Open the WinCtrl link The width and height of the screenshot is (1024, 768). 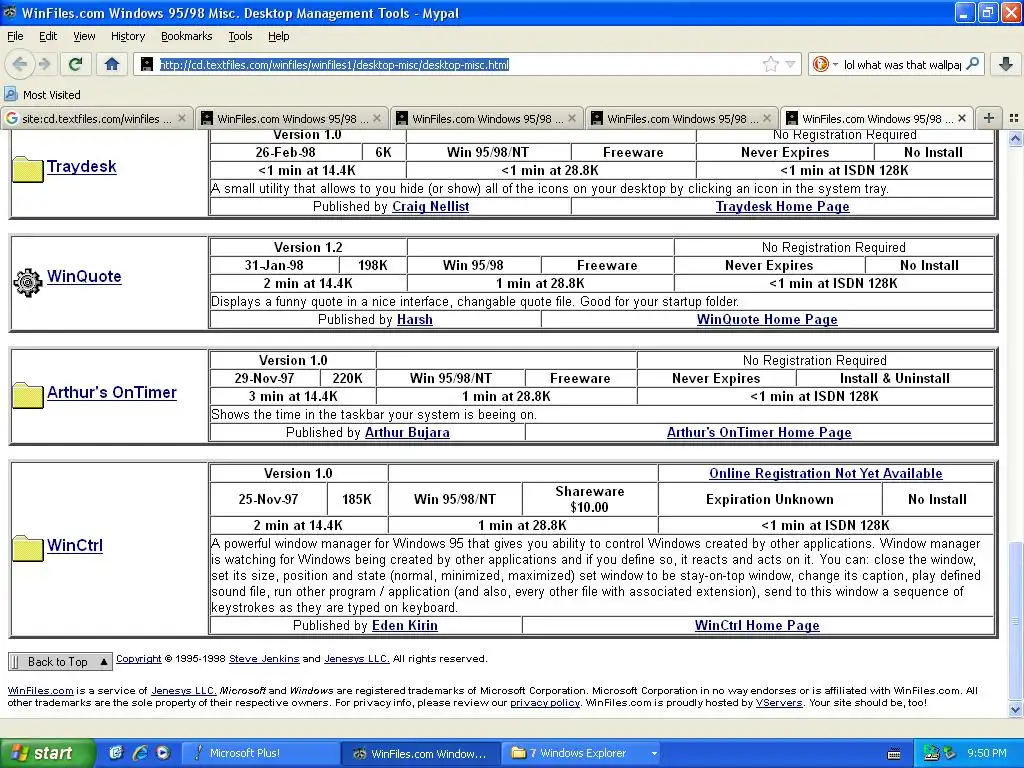point(75,545)
